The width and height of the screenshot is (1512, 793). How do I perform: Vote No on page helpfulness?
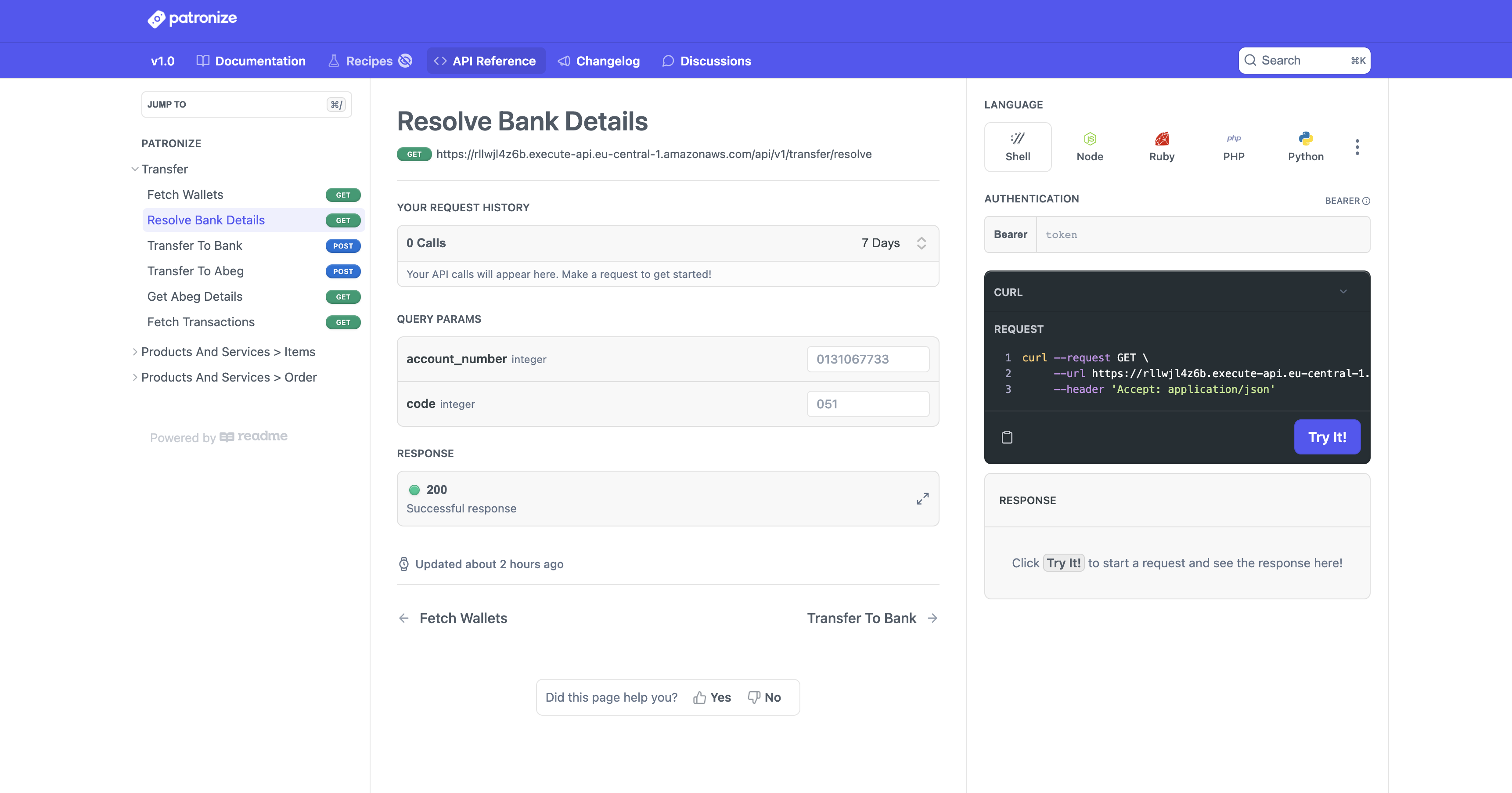pyautogui.click(x=763, y=697)
